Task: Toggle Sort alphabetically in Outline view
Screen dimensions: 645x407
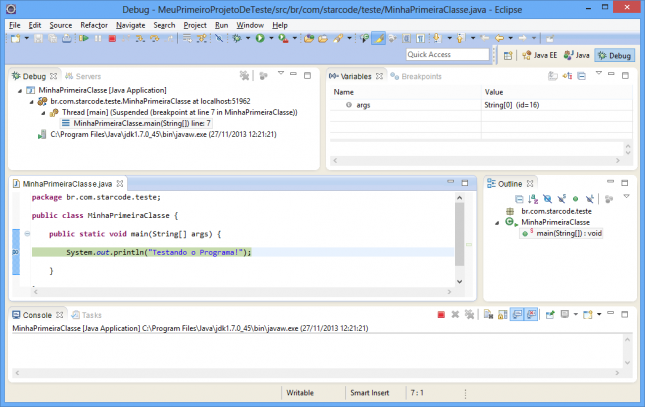Action: click(x=533, y=199)
